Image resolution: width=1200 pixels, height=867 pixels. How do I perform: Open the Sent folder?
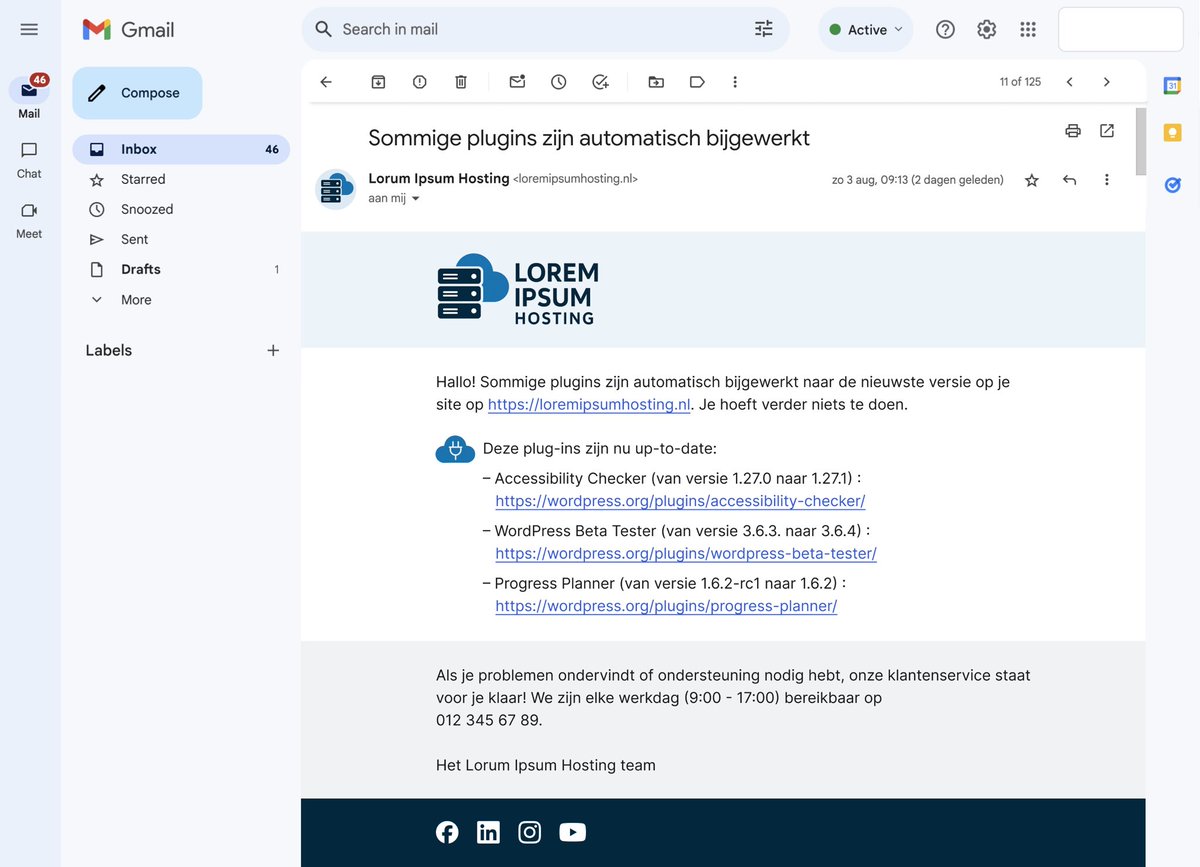tap(134, 239)
